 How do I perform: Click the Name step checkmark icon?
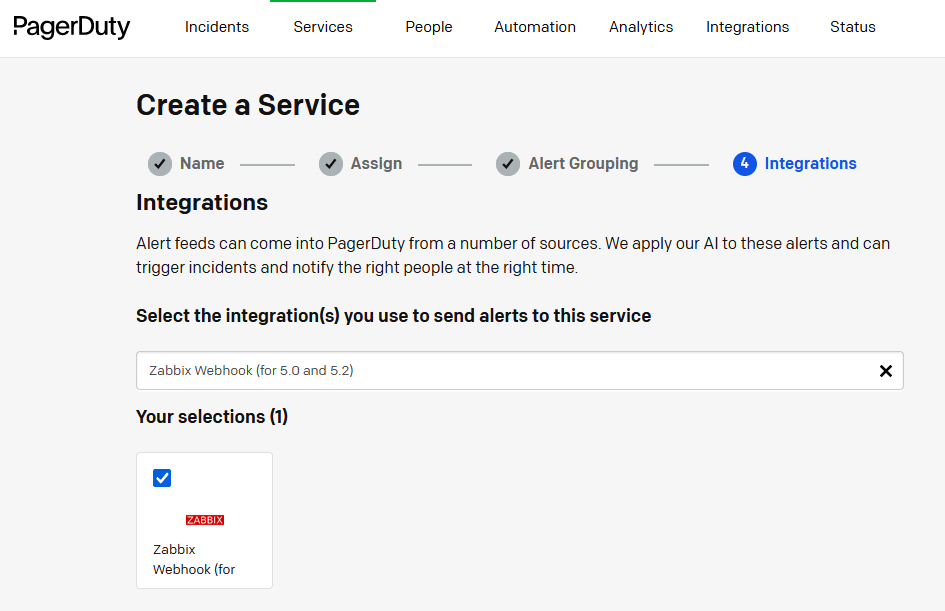click(160, 164)
